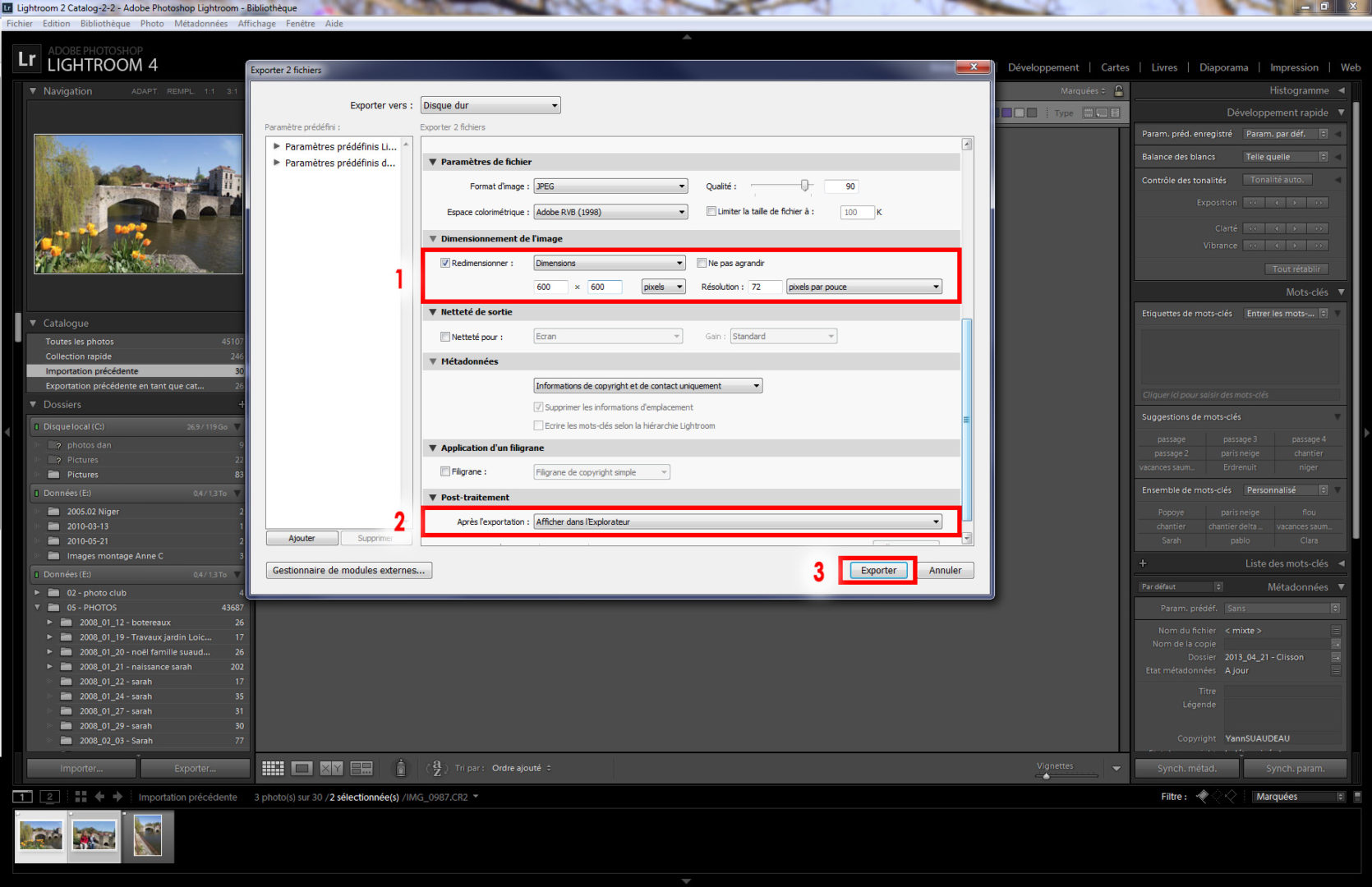Change the pixels unit dropdown
This screenshot has height=887, width=1372.
[663, 287]
